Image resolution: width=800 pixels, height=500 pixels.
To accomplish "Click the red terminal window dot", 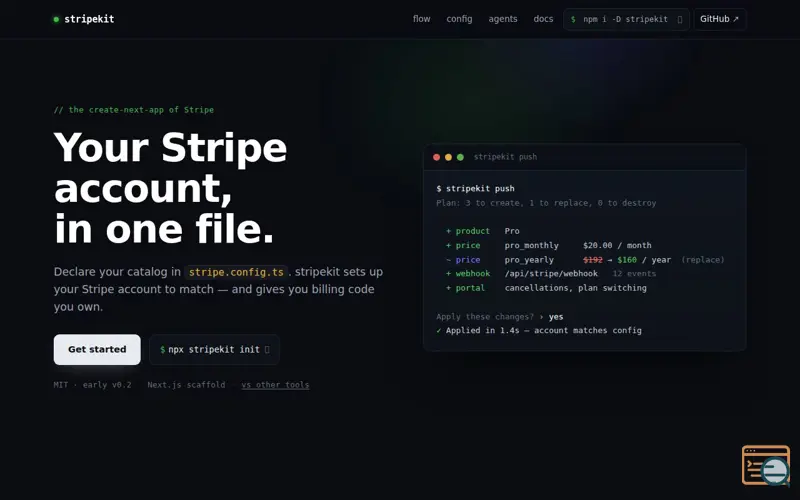I will click(x=436, y=157).
